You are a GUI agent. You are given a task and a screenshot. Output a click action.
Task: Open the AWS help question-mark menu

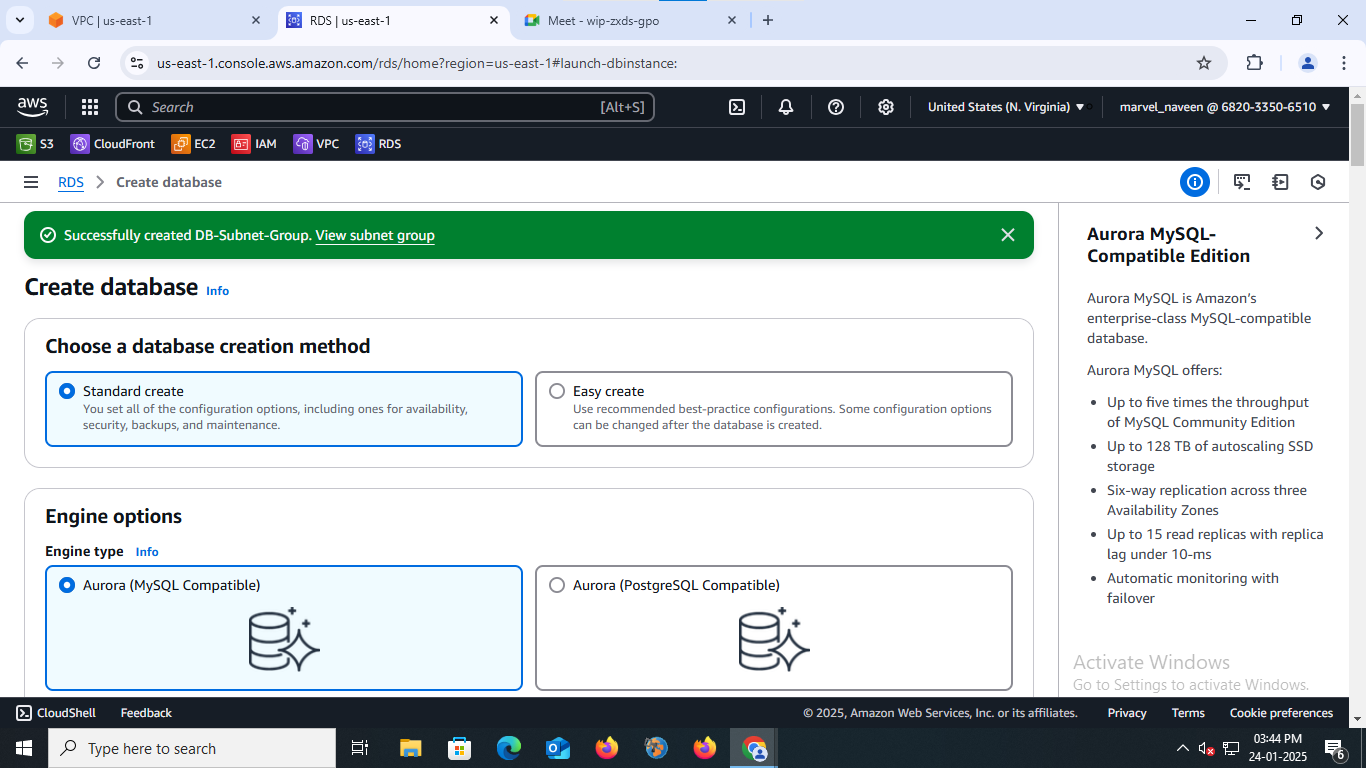(836, 107)
